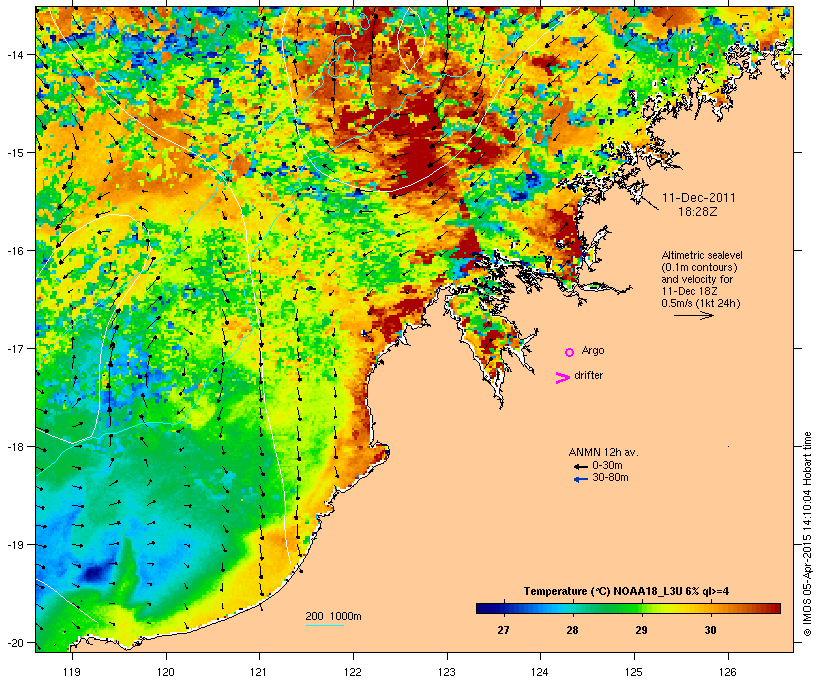
Task: Click the '0-30m' depth label
Action: [607, 465]
